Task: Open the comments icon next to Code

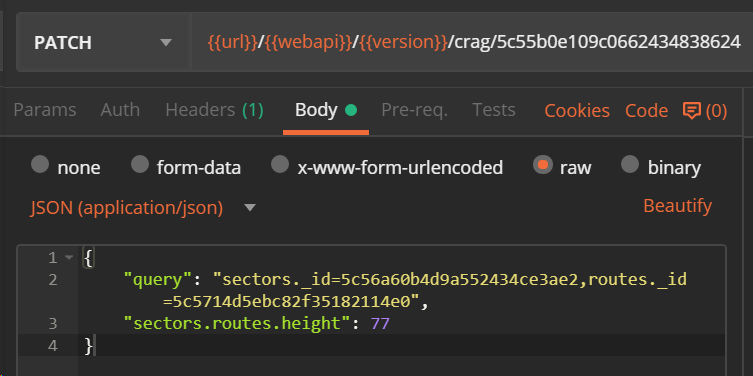Action: click(692, 111)
